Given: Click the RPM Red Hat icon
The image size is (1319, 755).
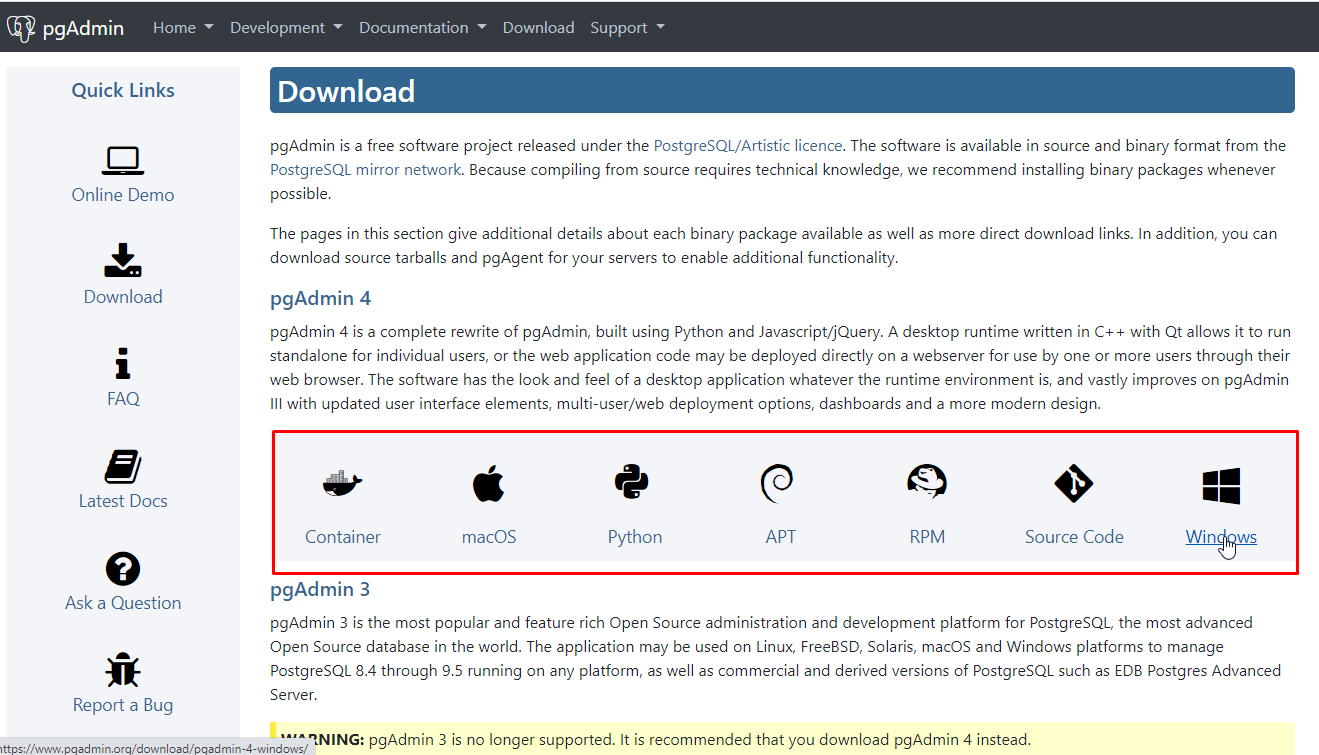Looking at the screenshot, I should coord(926,482).
